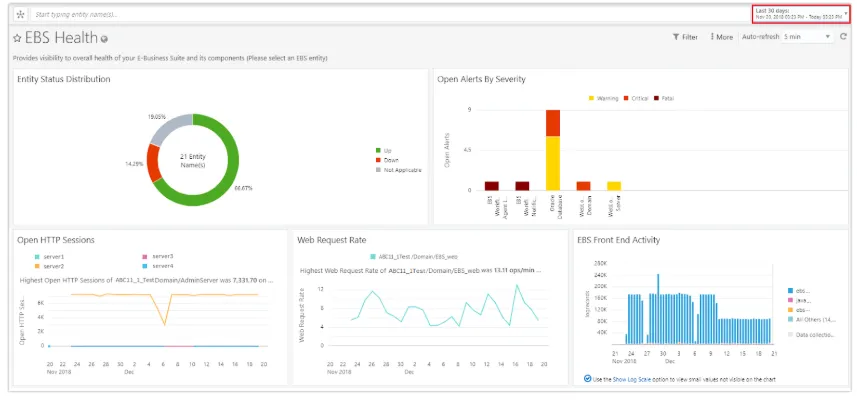Open the Filter option
The image size is (857, 400).
click(x=685, y=37)
